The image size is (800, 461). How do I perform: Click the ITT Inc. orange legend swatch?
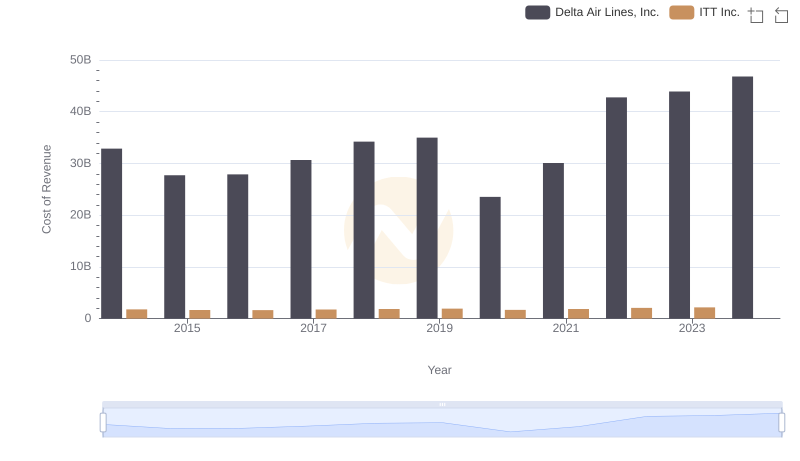pos(682,12)
